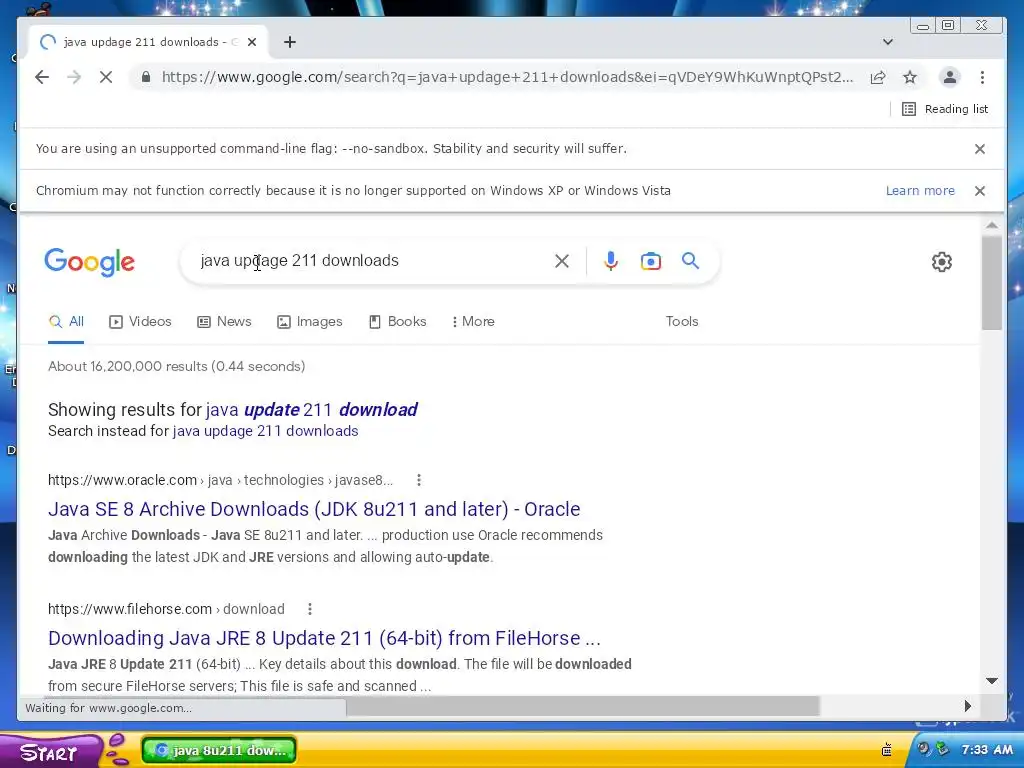This screenshot has height=768, width=1024.
Task: Select the All results tab
Action: pyautogui.click(x=67, y=321)
